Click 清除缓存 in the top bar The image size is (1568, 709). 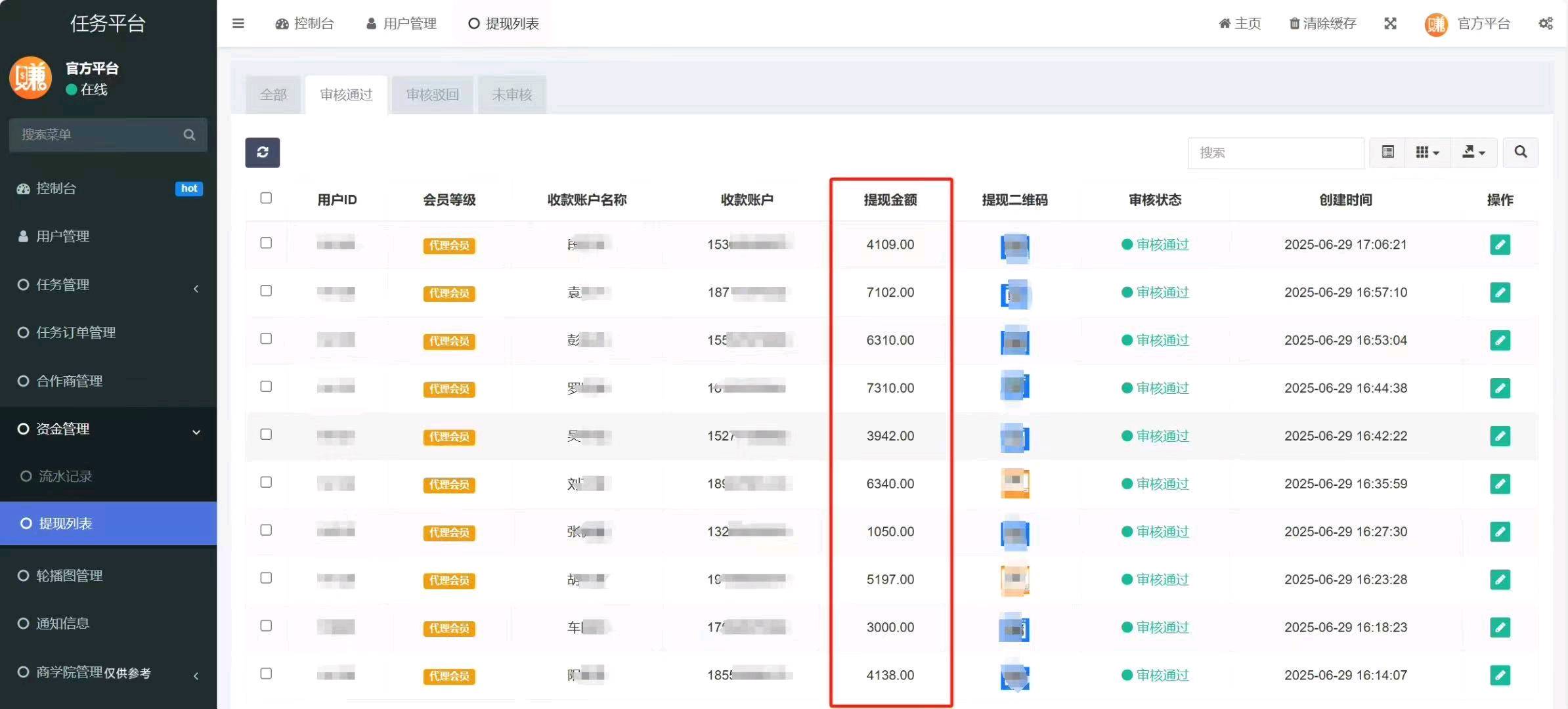pyautogui.click(x=1322, y=24)
